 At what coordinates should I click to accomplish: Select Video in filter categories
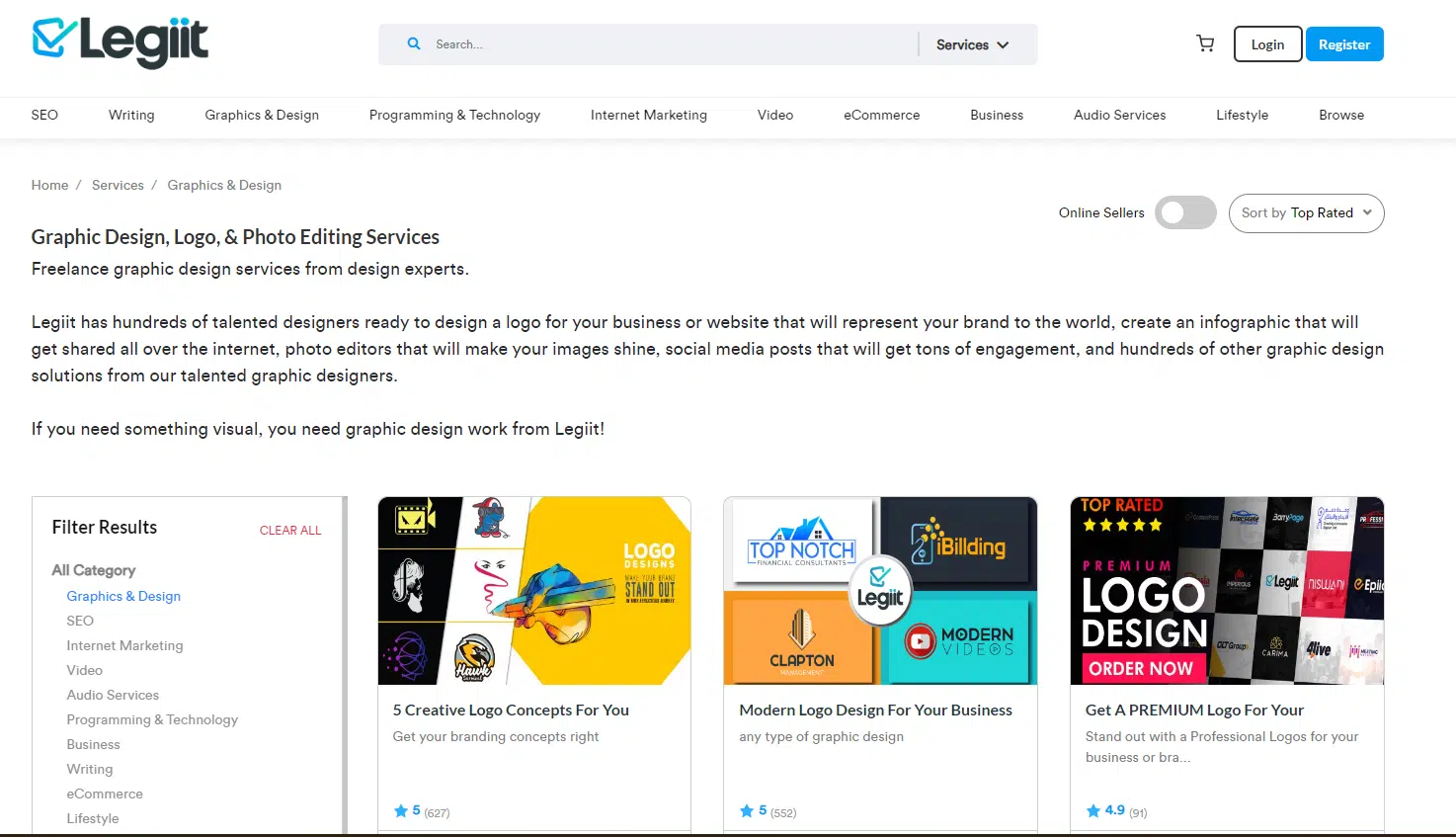coord(84,670)
